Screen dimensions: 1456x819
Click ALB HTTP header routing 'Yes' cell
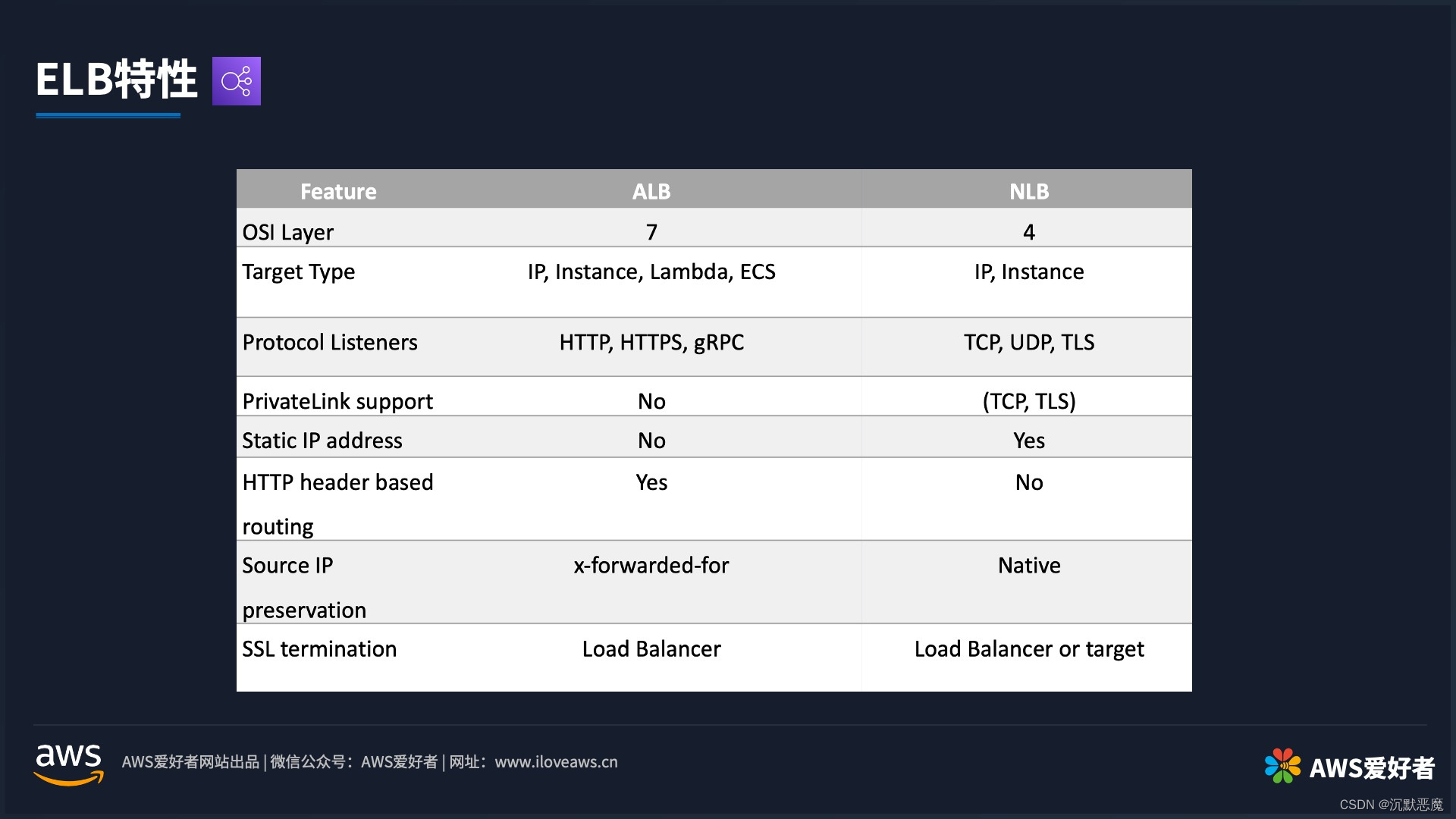click(x=651, y=482)
